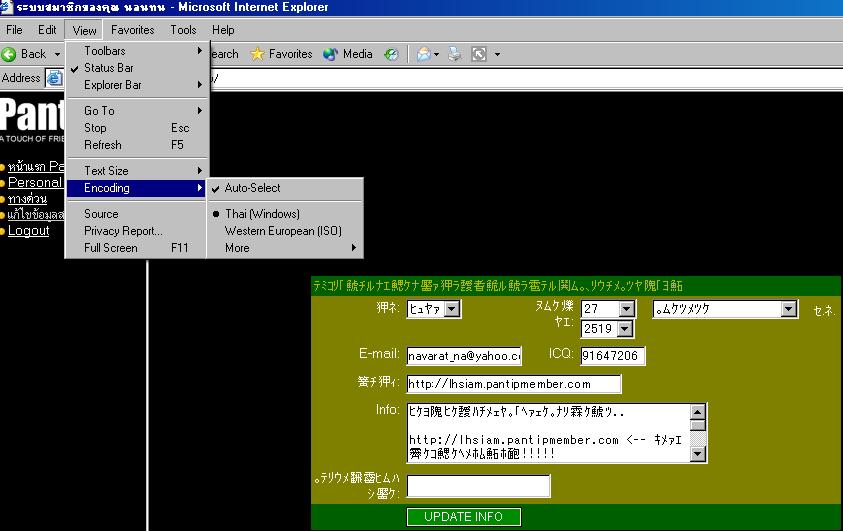Open Privacy Report from View menu
Screen dimensions: 843x531
point(136,231)
